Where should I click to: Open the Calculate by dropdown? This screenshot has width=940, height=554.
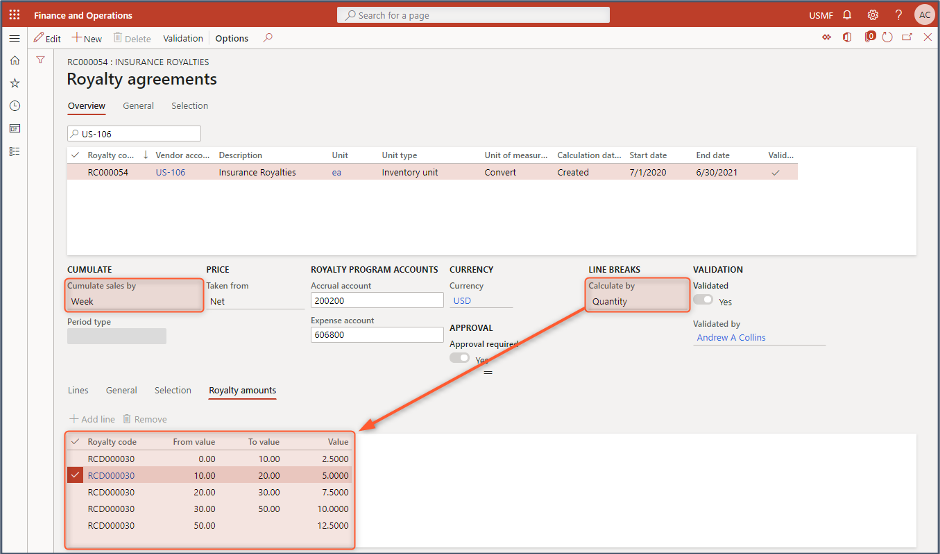636,301
